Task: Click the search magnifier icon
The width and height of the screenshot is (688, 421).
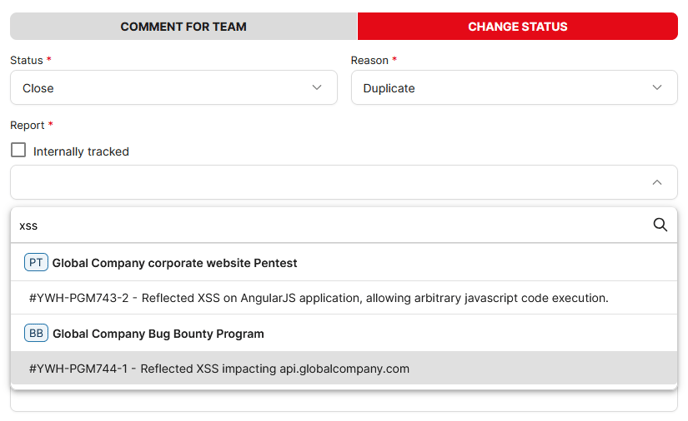Action: pos(660,225)
